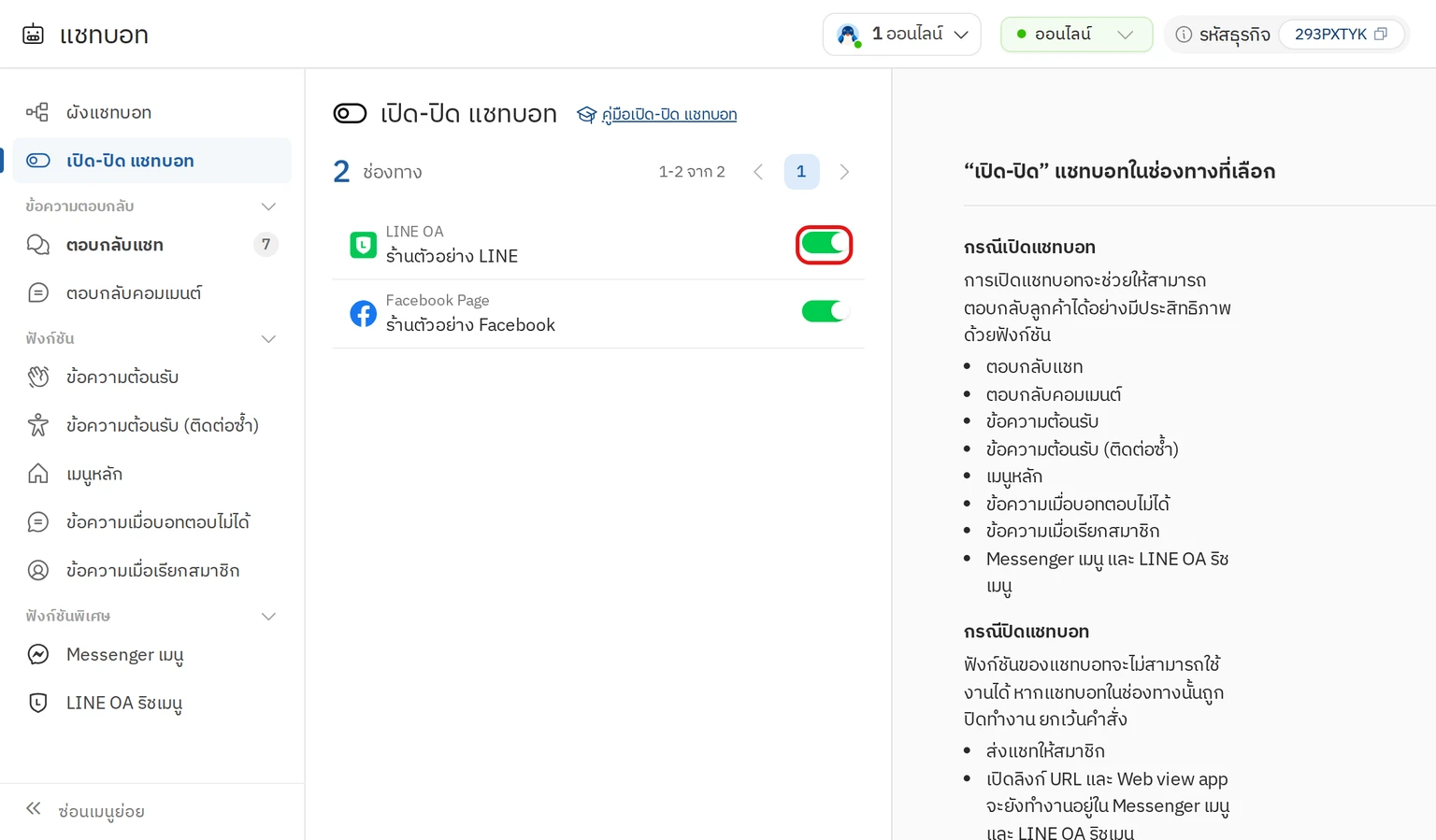Click the ตอบกลับแชท count badge 7
Viewport: 1436px width, 840px height.
tap(266, 245)
